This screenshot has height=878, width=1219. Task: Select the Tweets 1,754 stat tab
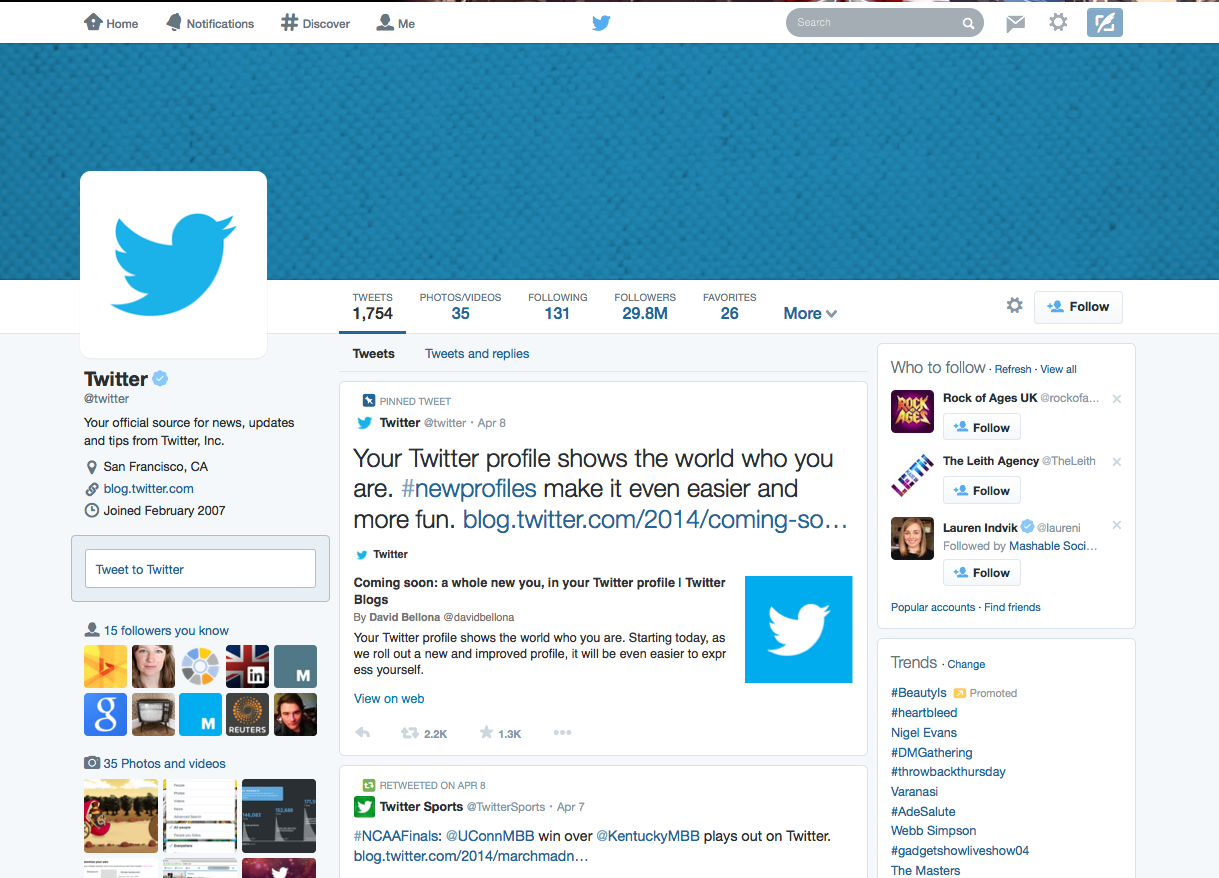(x=373, y=307)
